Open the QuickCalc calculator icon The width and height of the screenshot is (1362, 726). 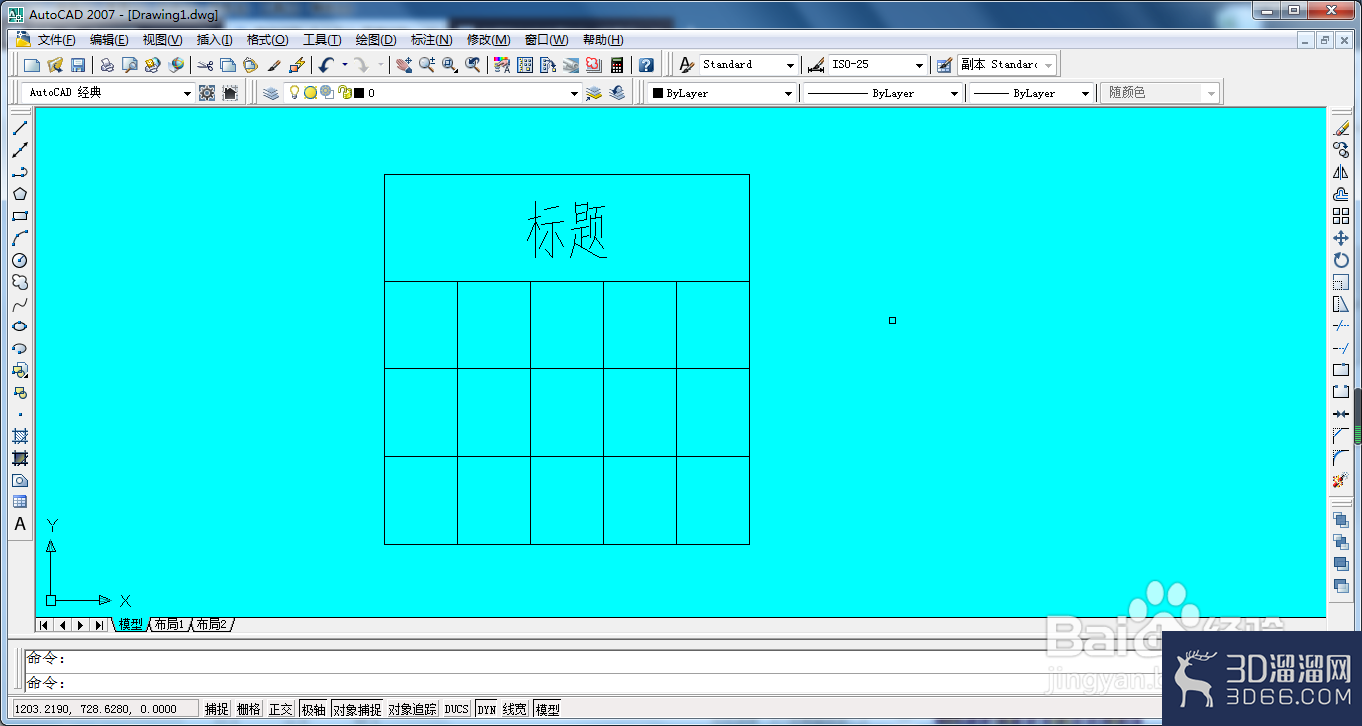(x=617, y=65)
